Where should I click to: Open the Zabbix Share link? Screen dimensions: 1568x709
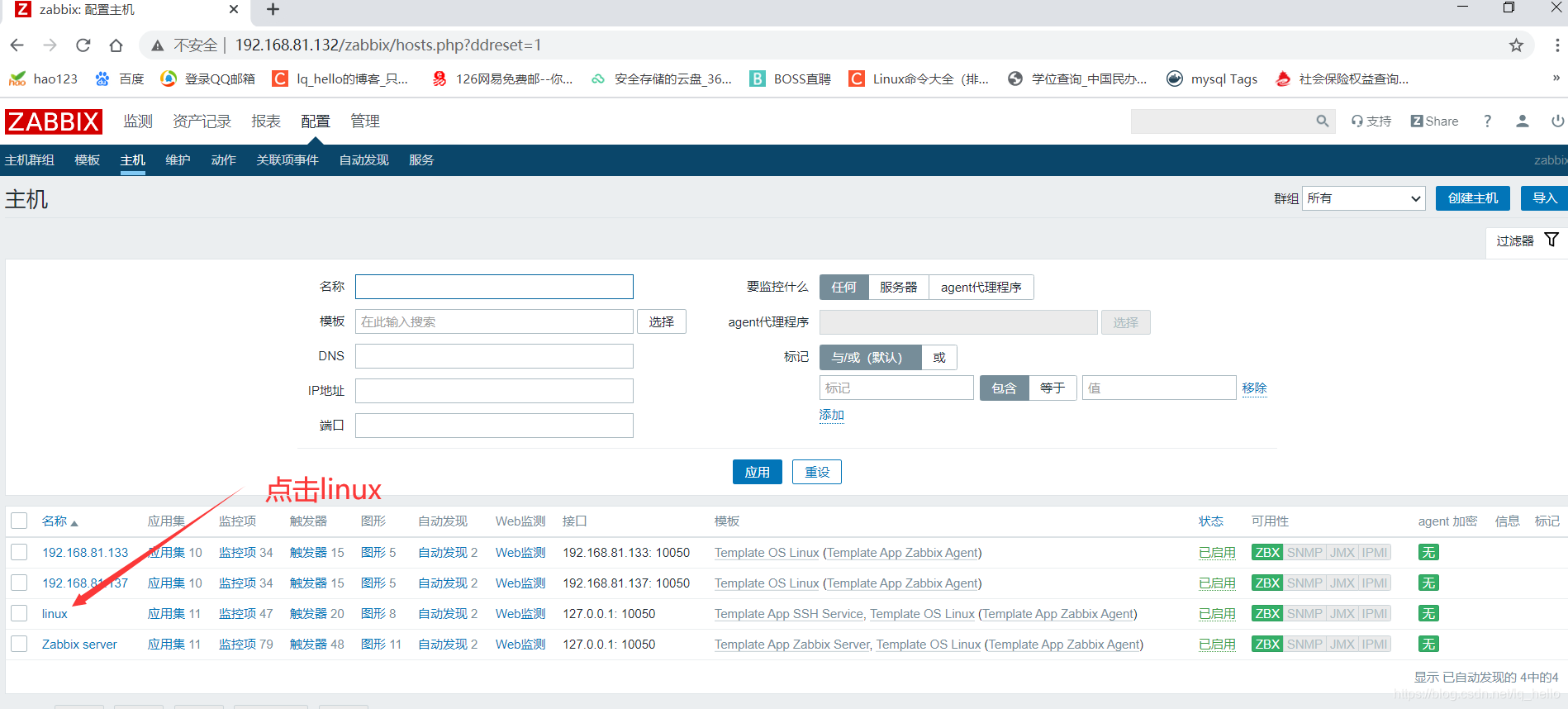click(1435, 121)
